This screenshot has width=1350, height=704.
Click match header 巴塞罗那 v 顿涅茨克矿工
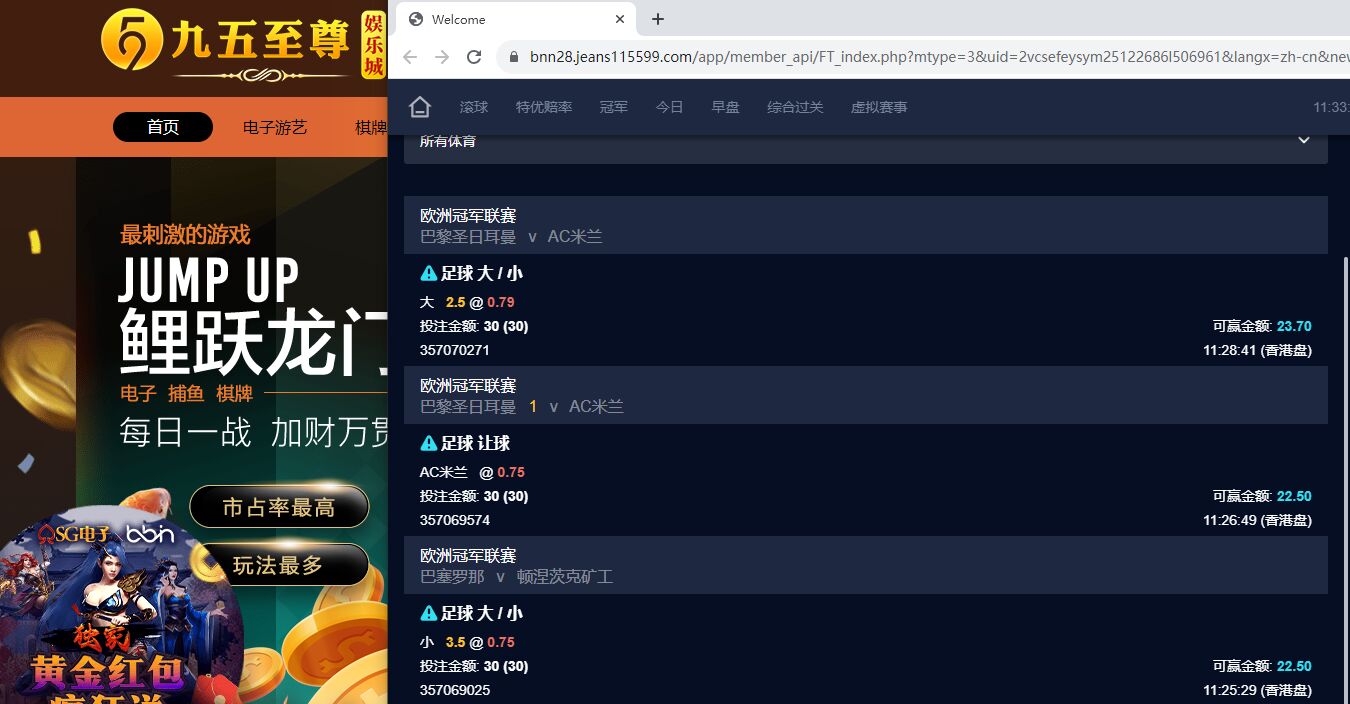(x=866, y=566)
